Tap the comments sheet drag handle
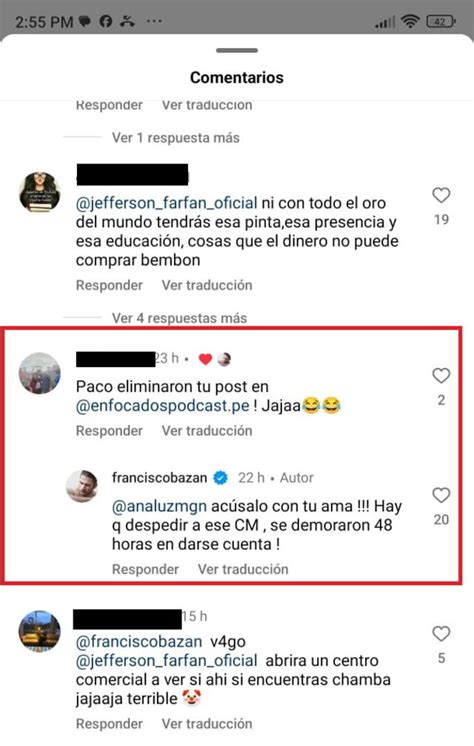 (237, 50)
